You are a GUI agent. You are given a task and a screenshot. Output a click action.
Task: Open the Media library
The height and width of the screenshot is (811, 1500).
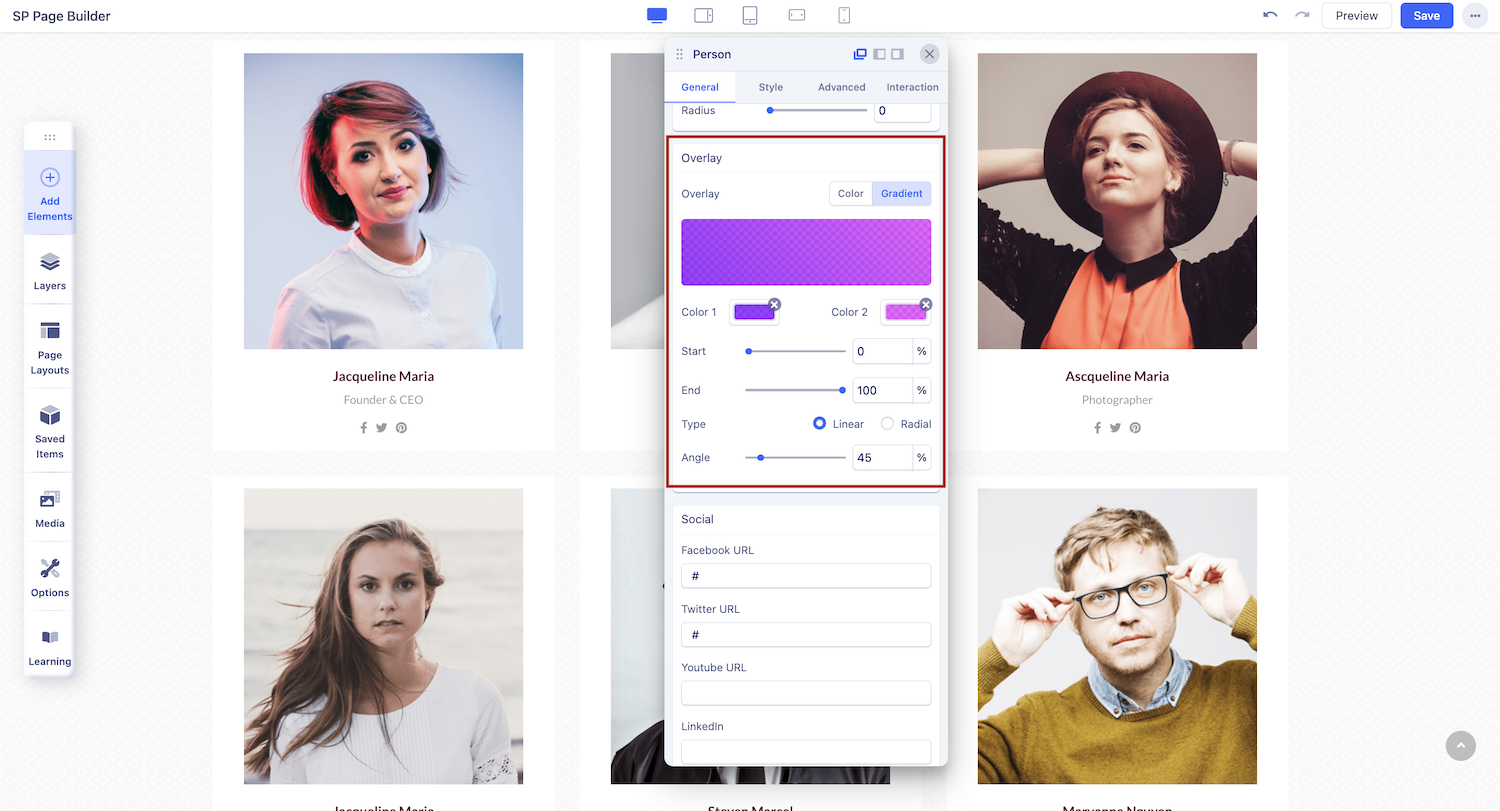[50, 508]
